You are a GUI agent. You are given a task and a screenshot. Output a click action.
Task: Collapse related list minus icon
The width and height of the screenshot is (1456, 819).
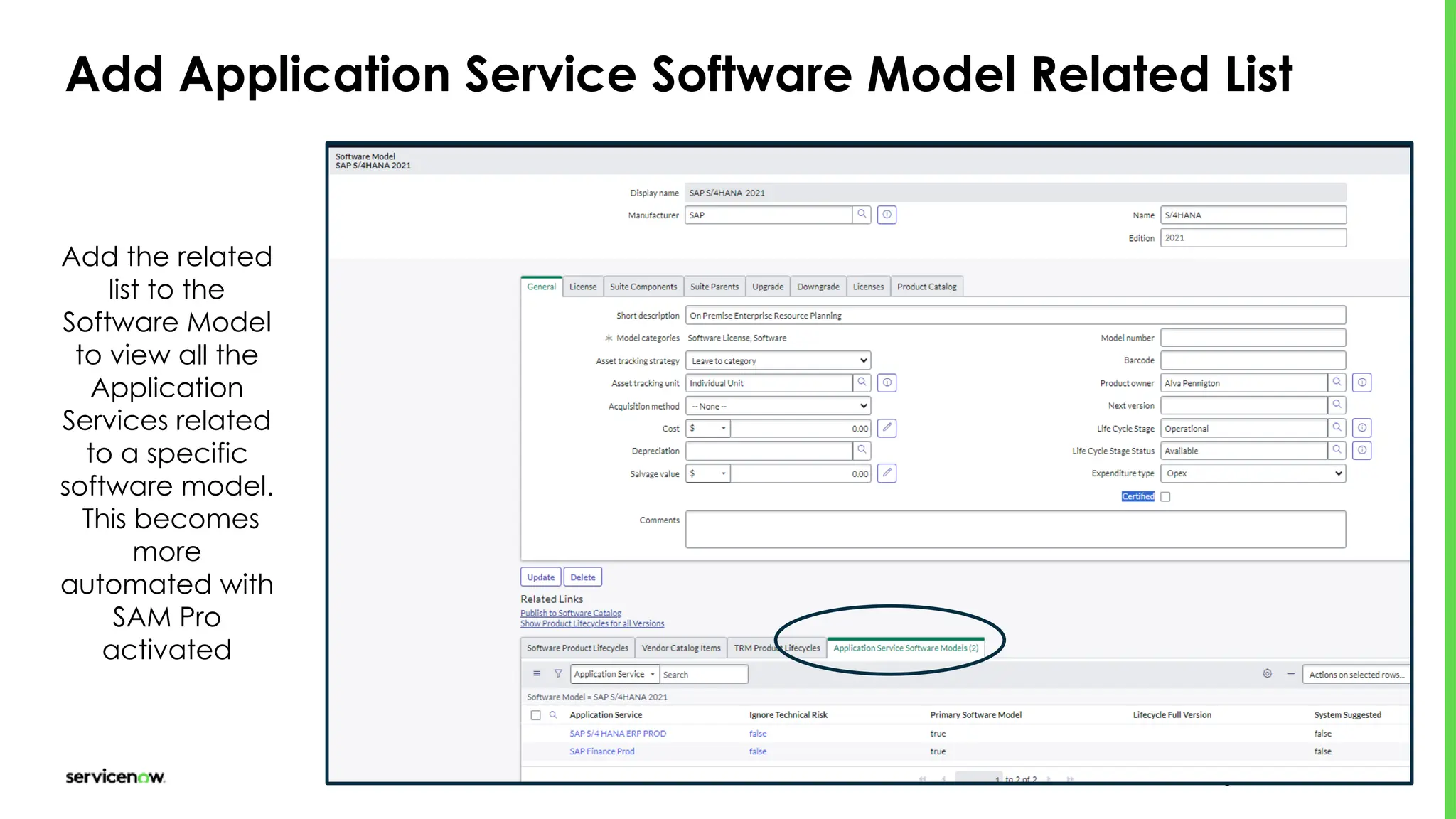[1290, 673]
